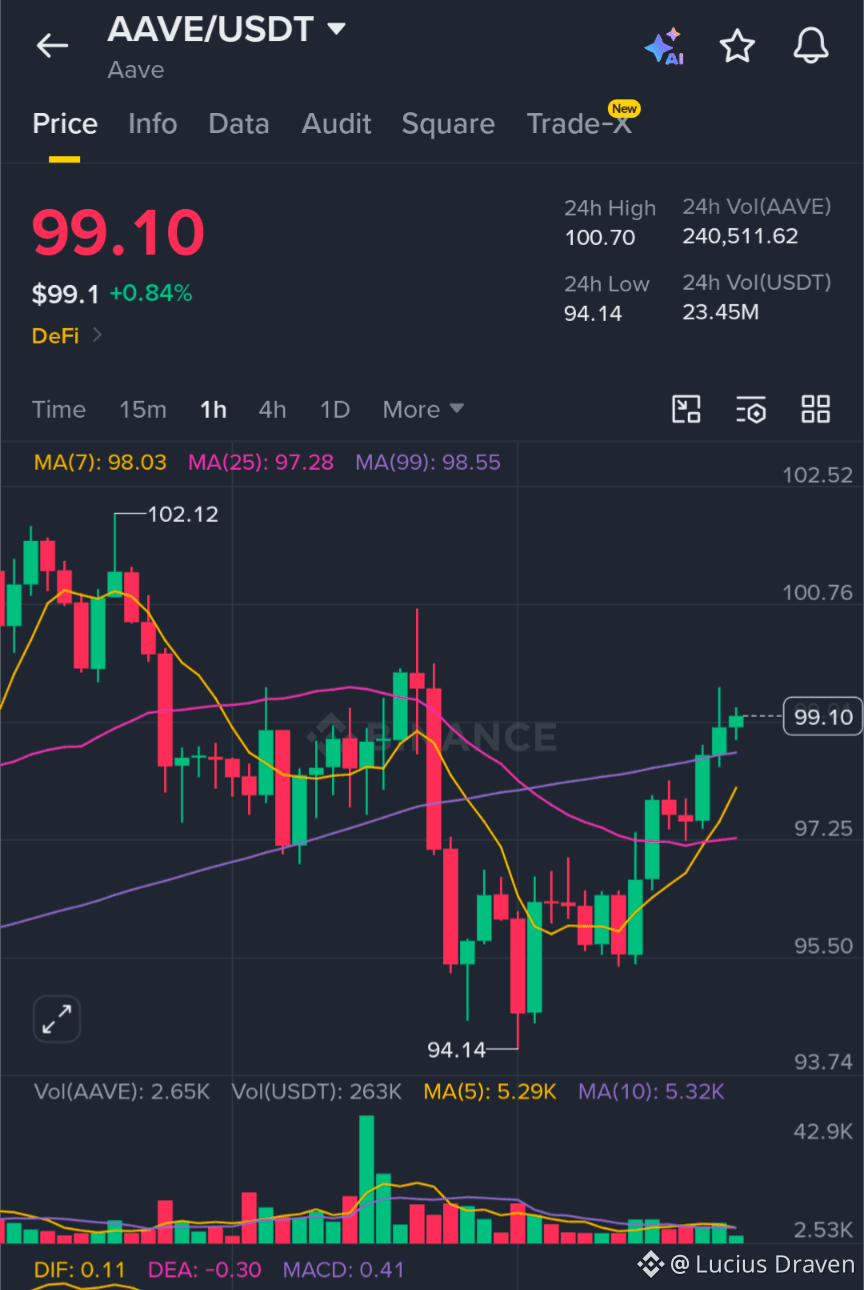
Task: Open the grid layout icon
Action: coord(816,409)
